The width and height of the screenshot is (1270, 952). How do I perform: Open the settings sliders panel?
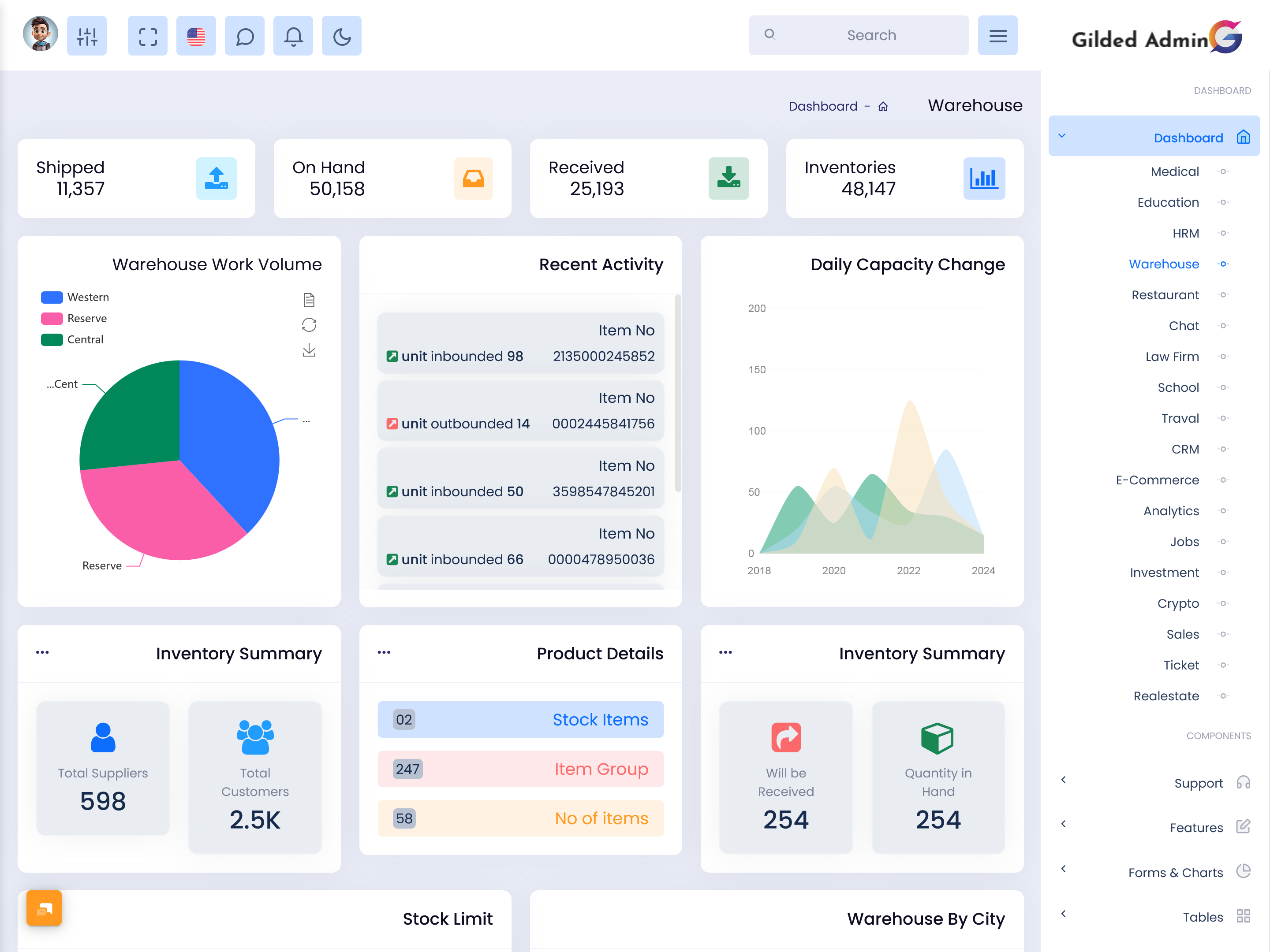pos(87,36)
